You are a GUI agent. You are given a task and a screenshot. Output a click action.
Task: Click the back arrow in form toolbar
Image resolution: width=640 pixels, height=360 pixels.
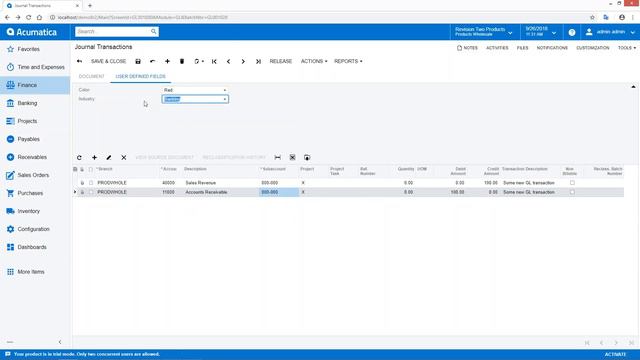80,61
